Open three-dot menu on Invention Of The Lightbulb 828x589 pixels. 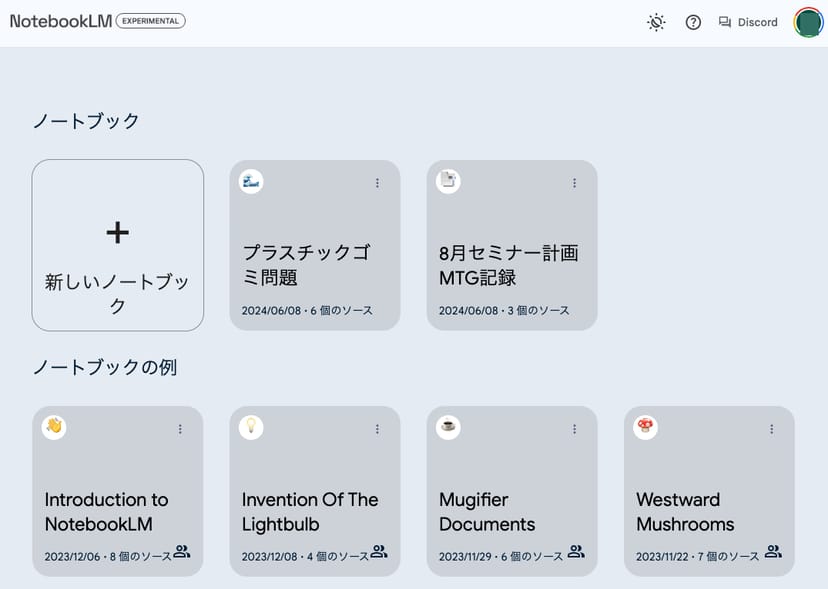[377, 429]
